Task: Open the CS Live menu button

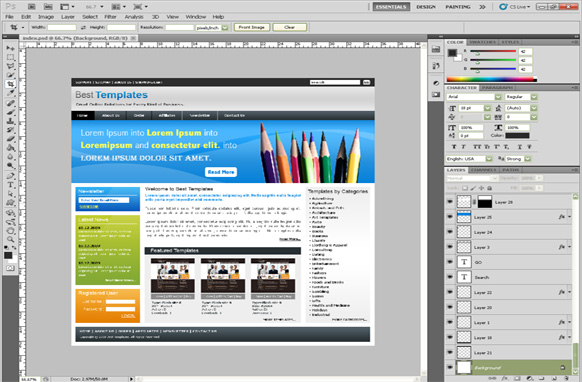Action: [515, 7]
